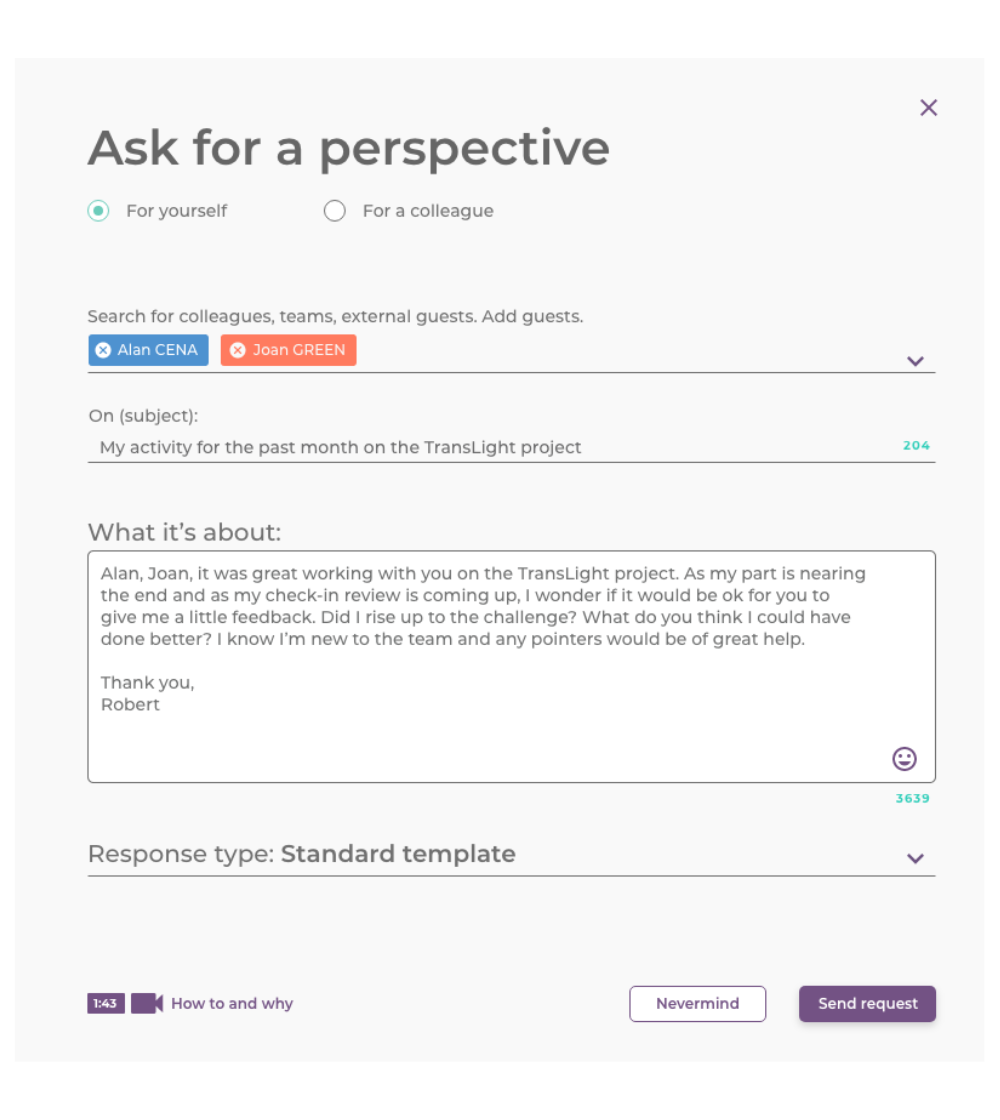
Task: Select the "For yourself" option
Action: 97,211
